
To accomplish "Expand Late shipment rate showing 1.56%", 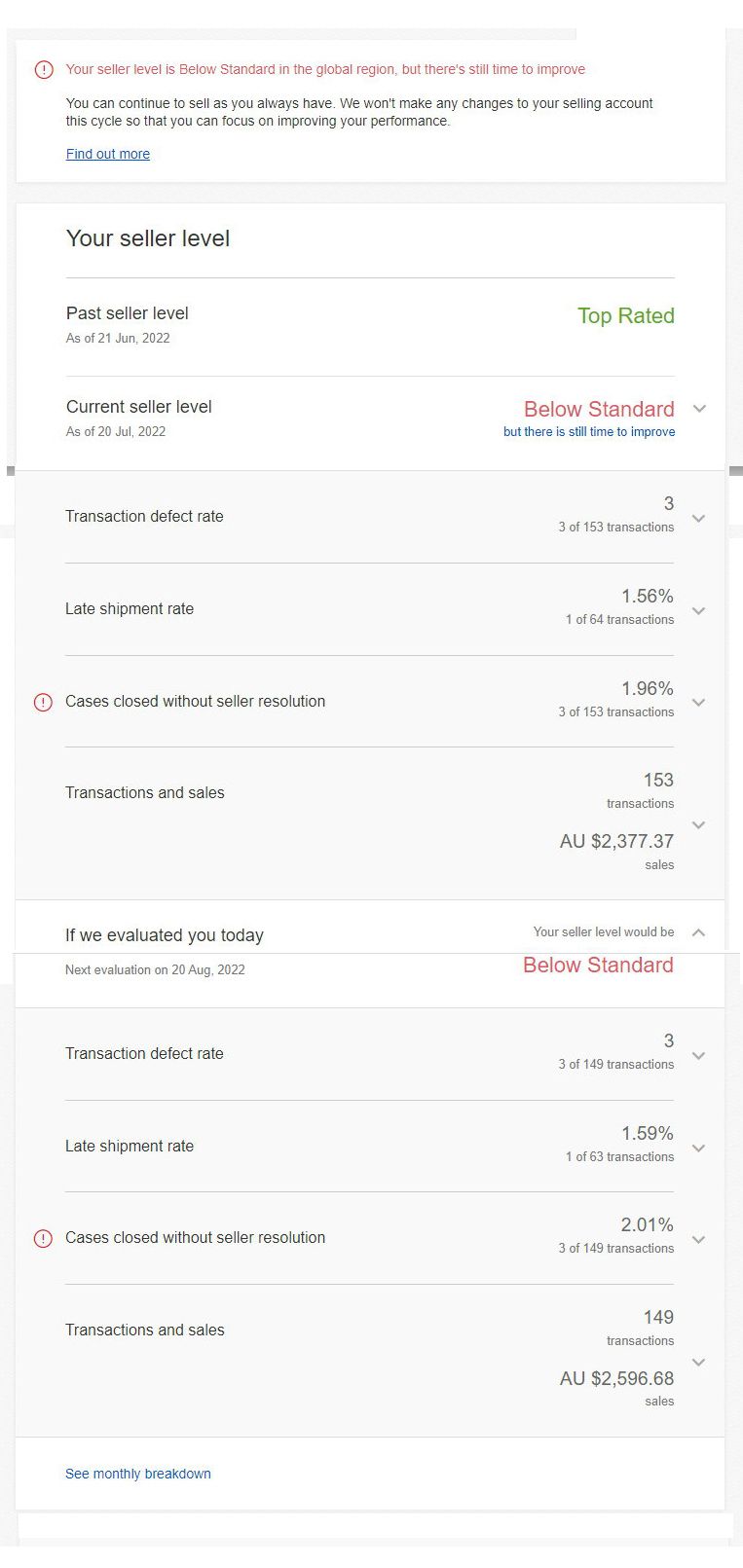I will click(x=699, y=610).
